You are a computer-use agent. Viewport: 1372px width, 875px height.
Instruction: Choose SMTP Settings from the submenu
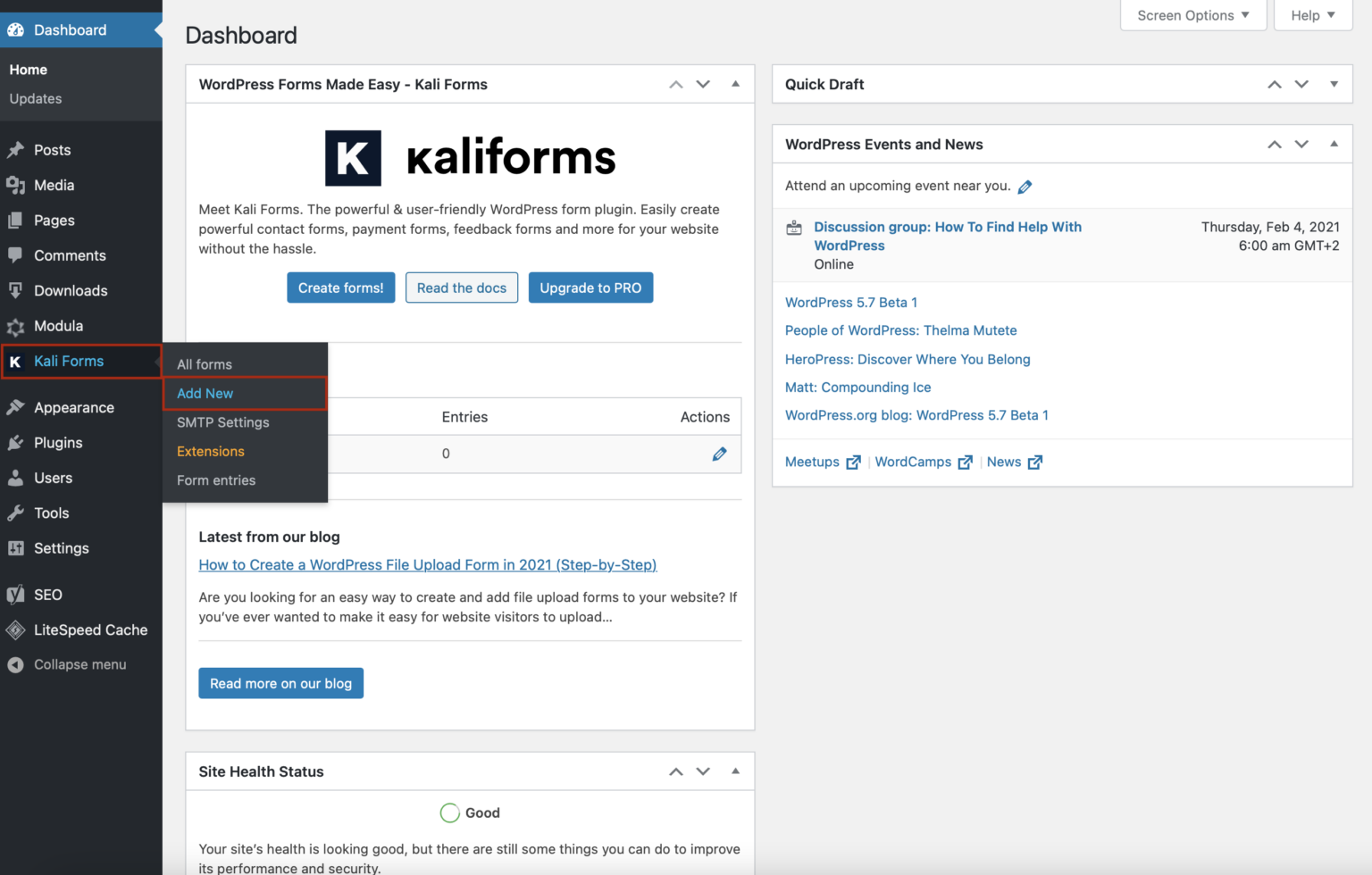click(x=223, y=422)
